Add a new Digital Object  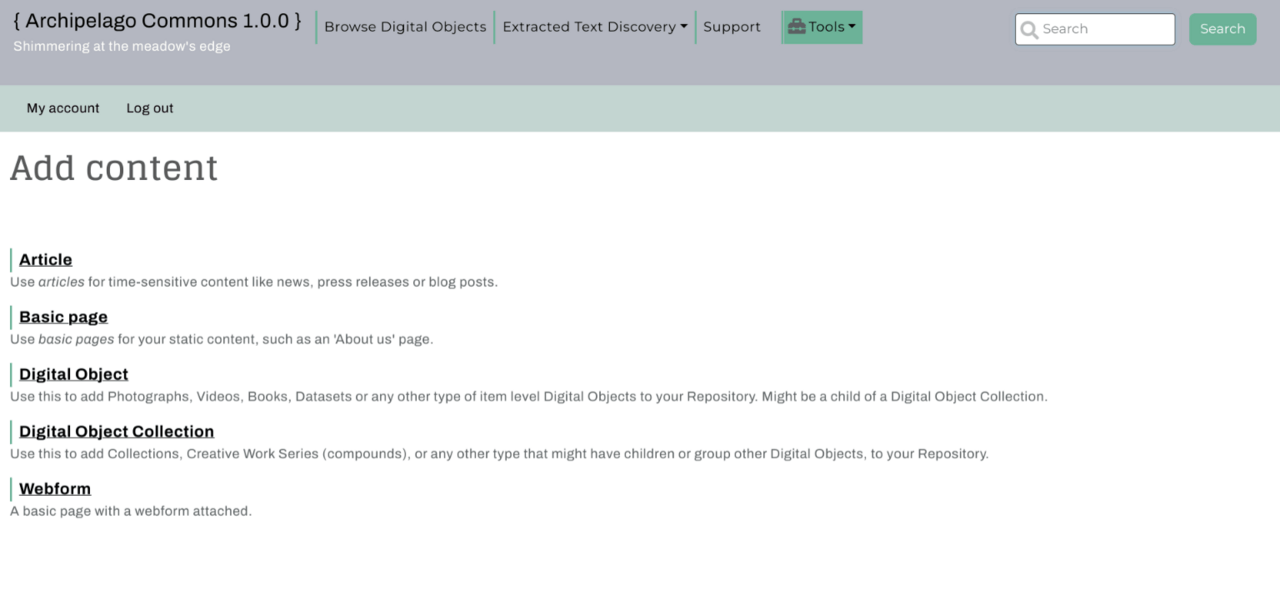pos(73,374)
